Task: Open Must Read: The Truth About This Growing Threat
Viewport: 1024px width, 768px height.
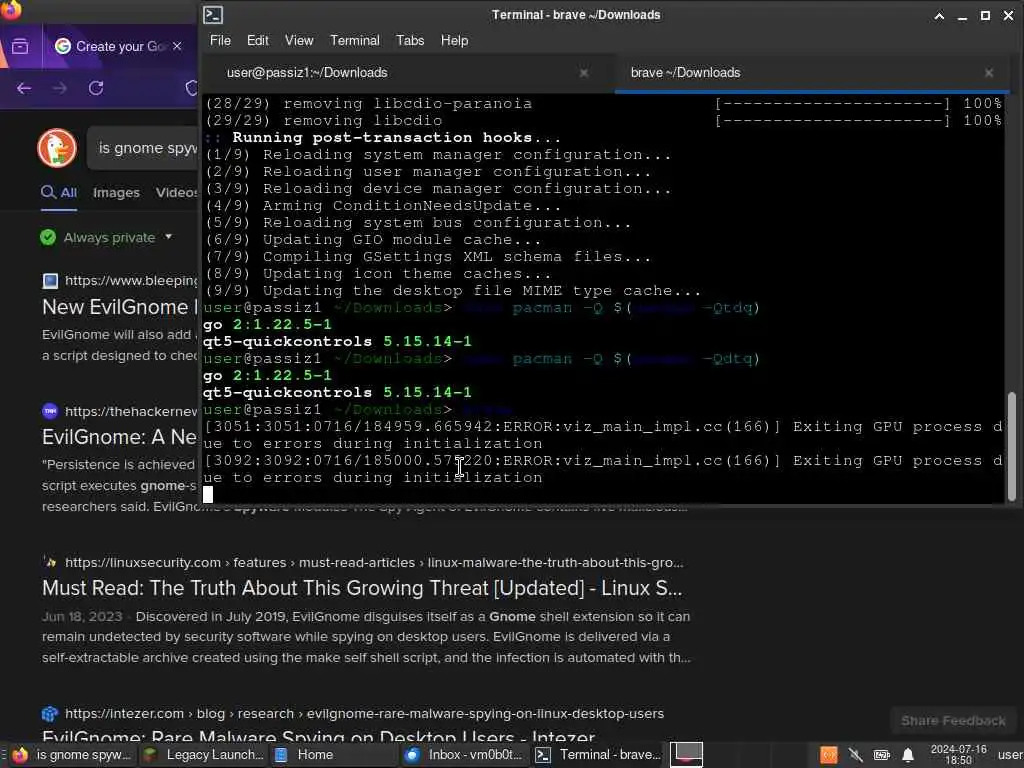Action: point(362,588)
